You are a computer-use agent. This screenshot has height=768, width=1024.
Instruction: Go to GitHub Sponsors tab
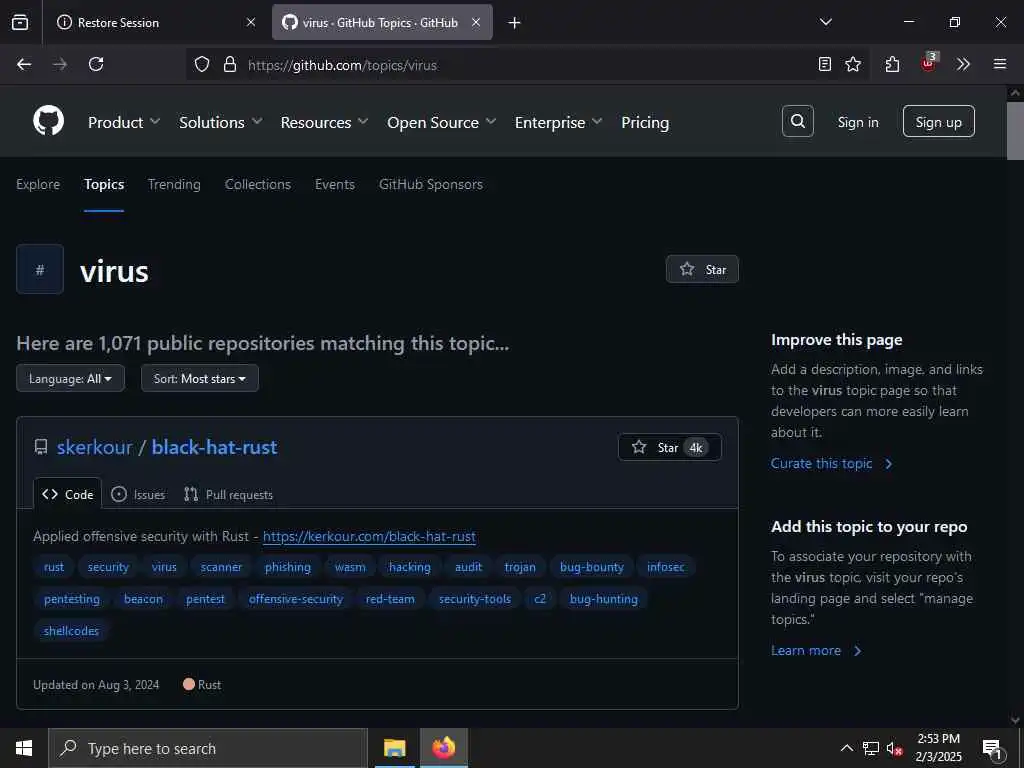pyautogui.click(x=431, y=184)
